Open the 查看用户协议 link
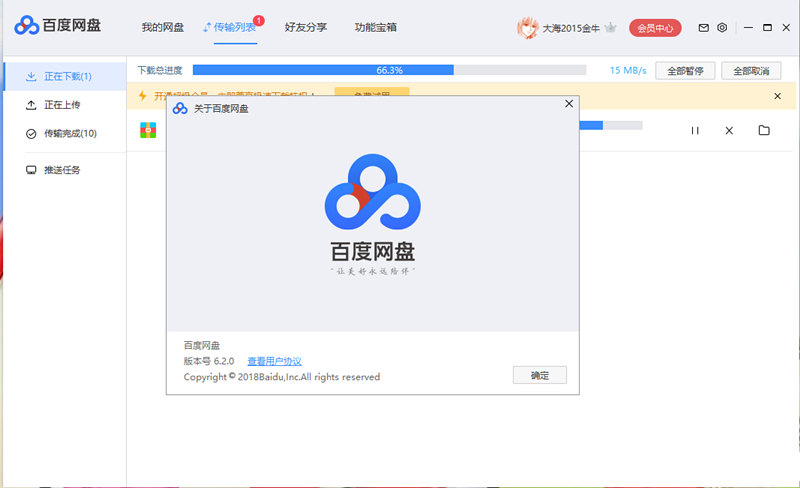The width and height of the screenshot is (800, 488). (x=274, y=361)
